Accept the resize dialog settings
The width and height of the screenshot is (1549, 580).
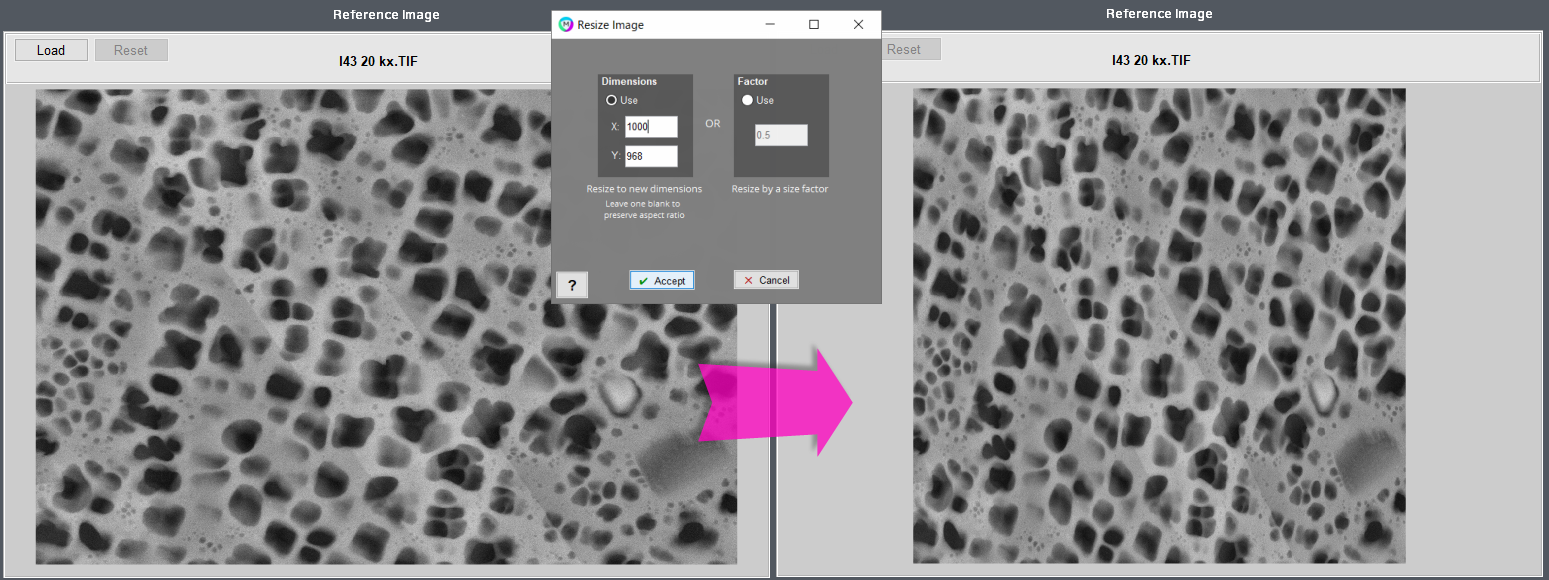coord(662,281)
